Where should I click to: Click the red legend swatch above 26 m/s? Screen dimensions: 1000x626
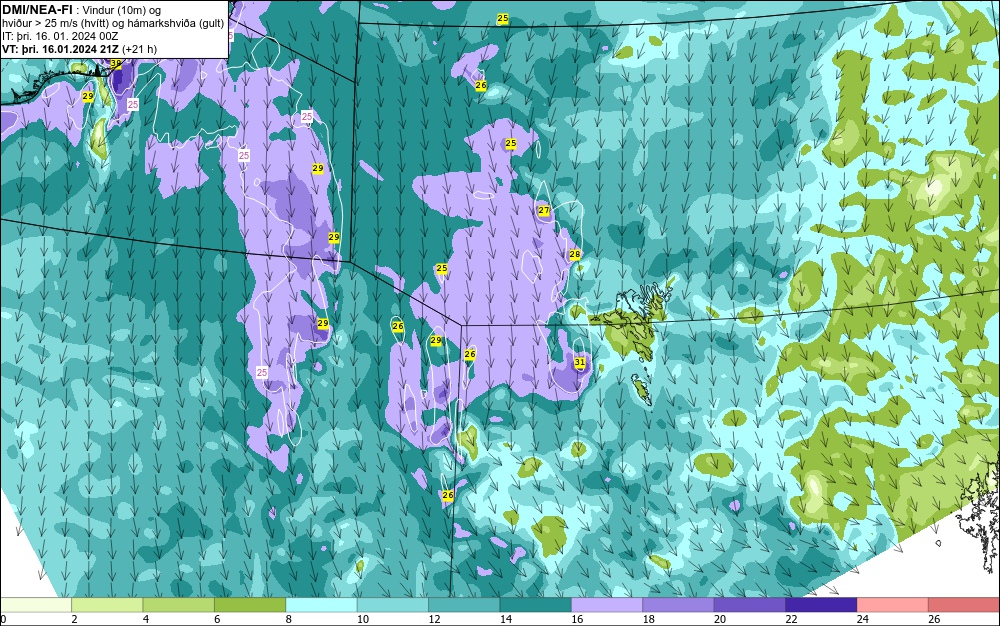[x=964, y=605]
